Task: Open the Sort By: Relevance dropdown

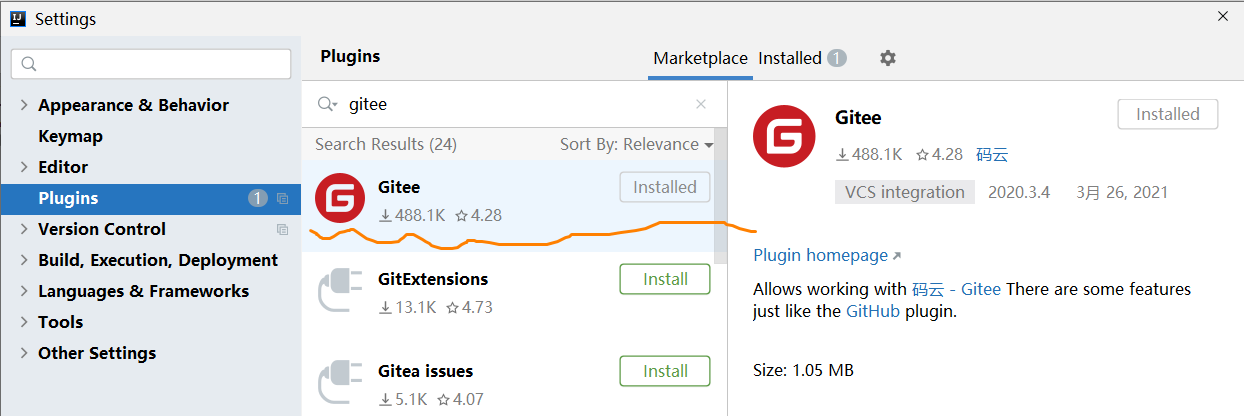Action: click(637, 144)
